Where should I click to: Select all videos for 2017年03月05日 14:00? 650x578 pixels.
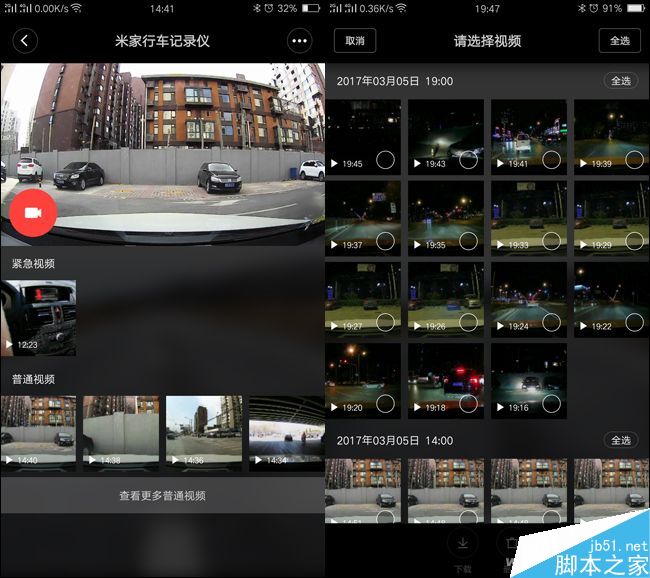coord(621,440)
